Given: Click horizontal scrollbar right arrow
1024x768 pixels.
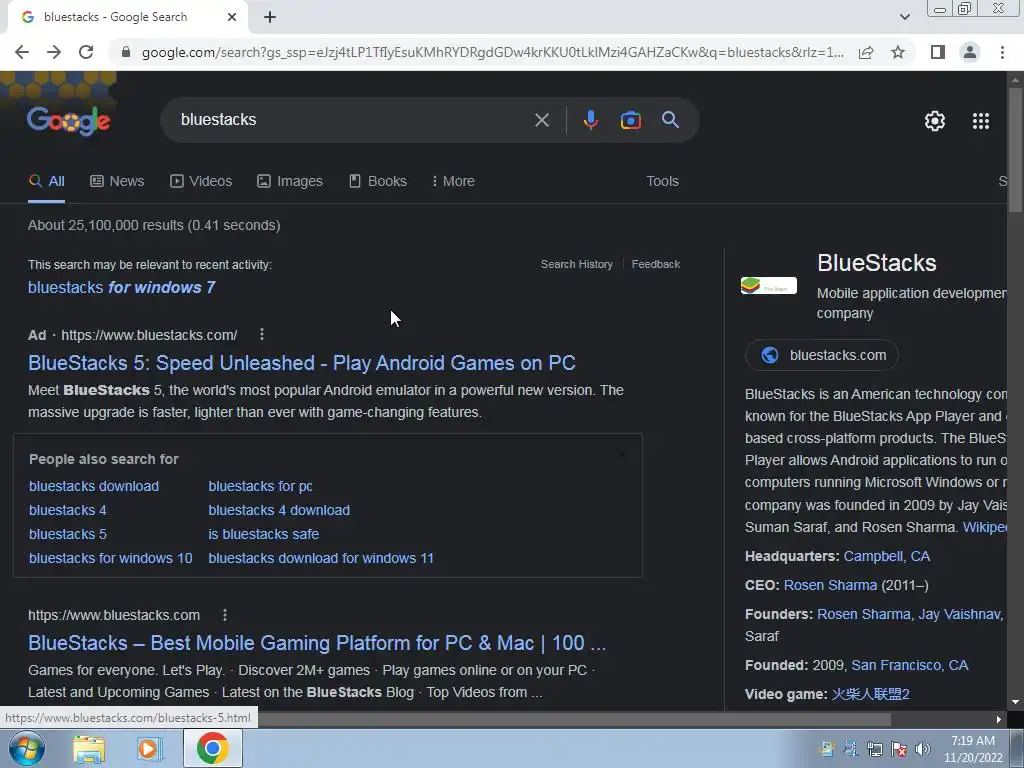Looking at the screenshot, I should tap(999, 720).
